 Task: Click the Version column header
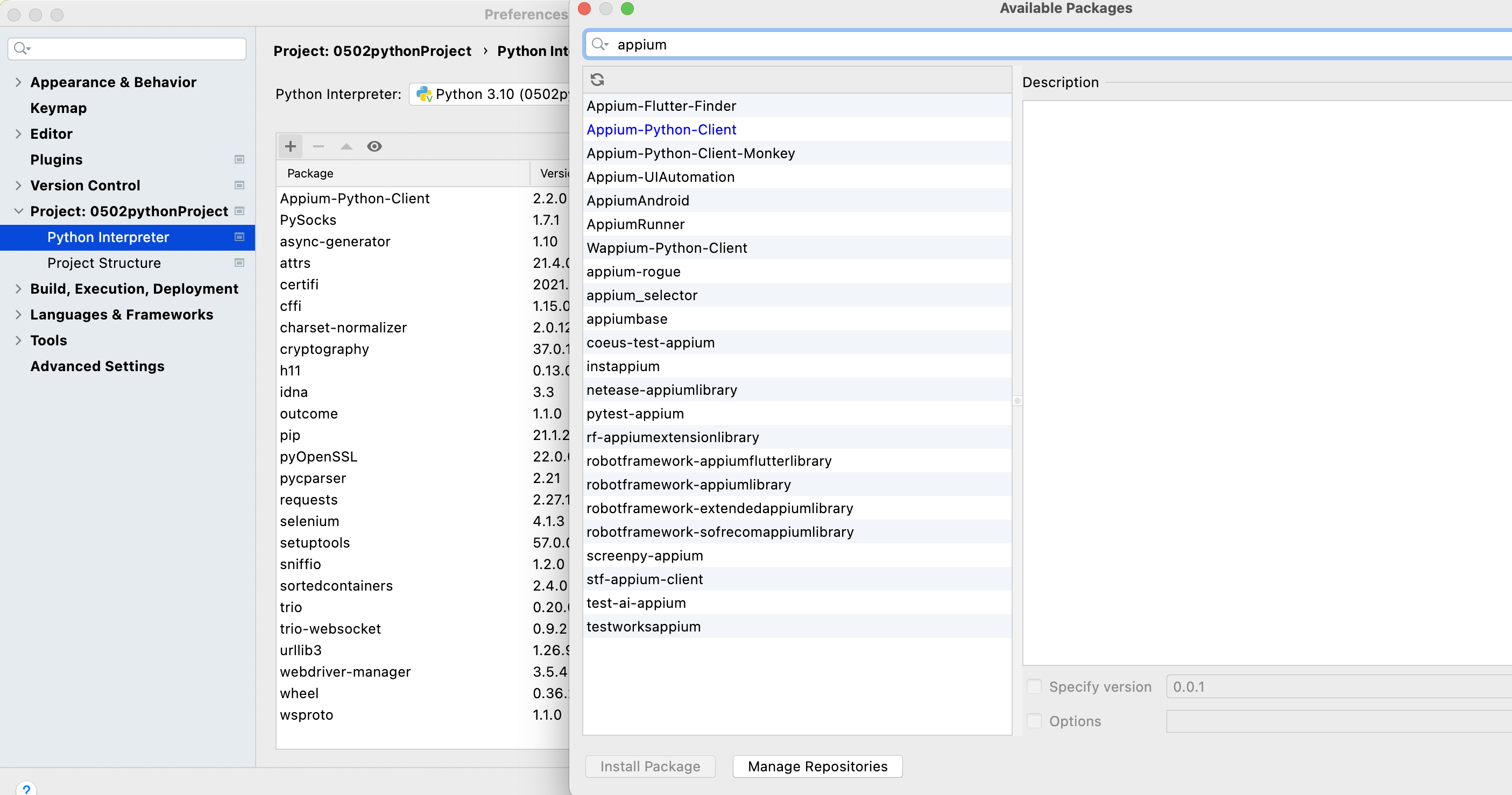pos(551,173)
